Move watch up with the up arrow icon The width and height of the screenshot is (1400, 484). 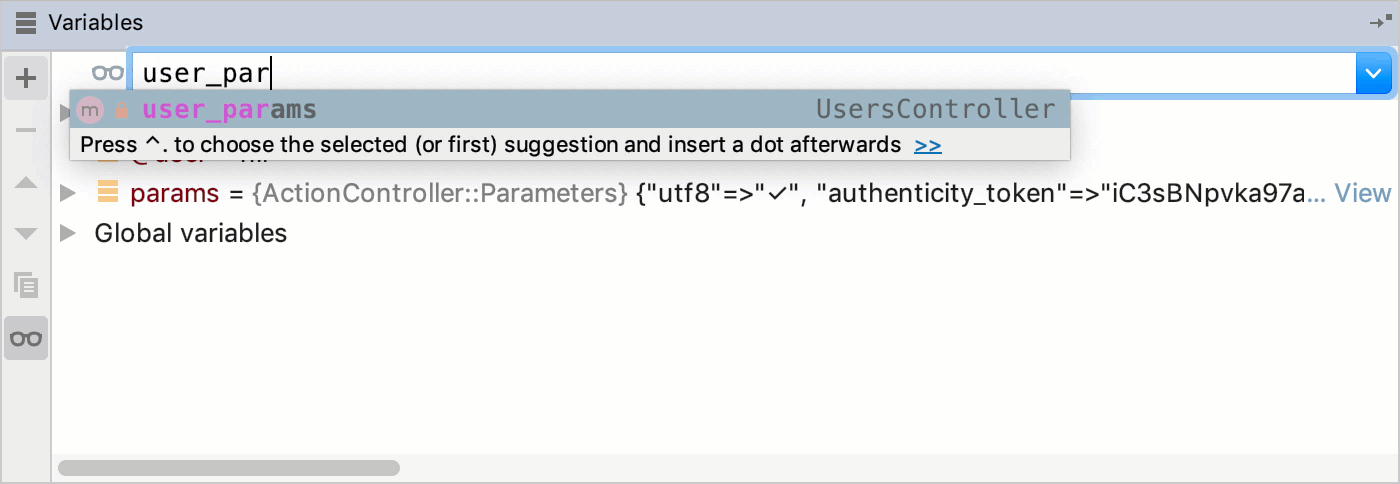[x=26, y=183]
